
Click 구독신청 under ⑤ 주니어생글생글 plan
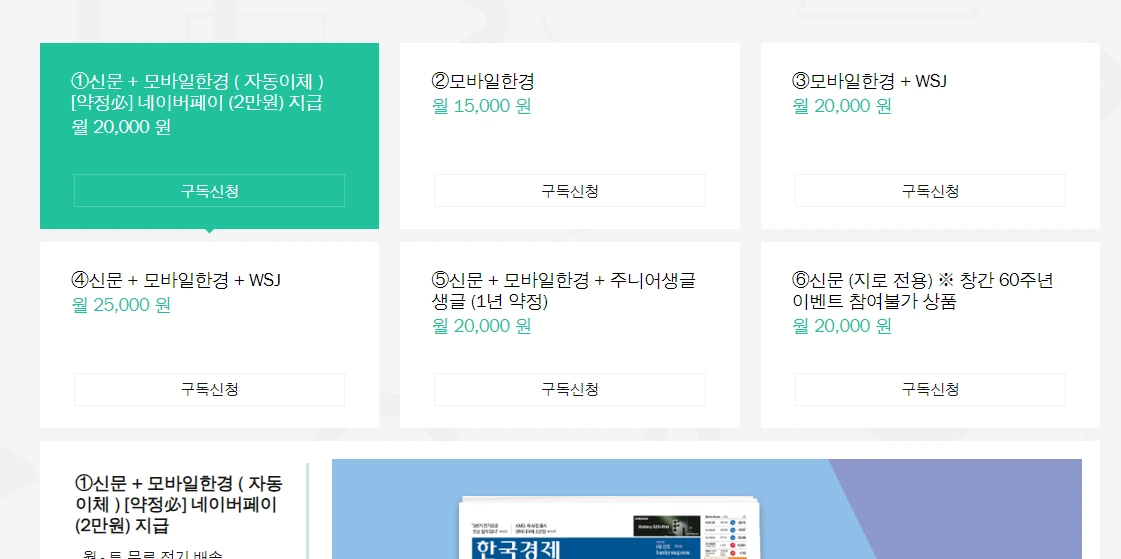pos(569,390)
